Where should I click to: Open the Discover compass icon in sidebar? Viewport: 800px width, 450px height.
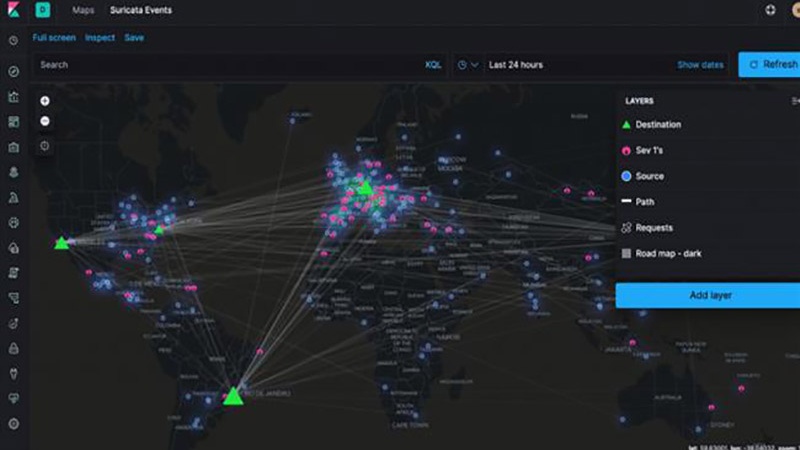[14, 72]
